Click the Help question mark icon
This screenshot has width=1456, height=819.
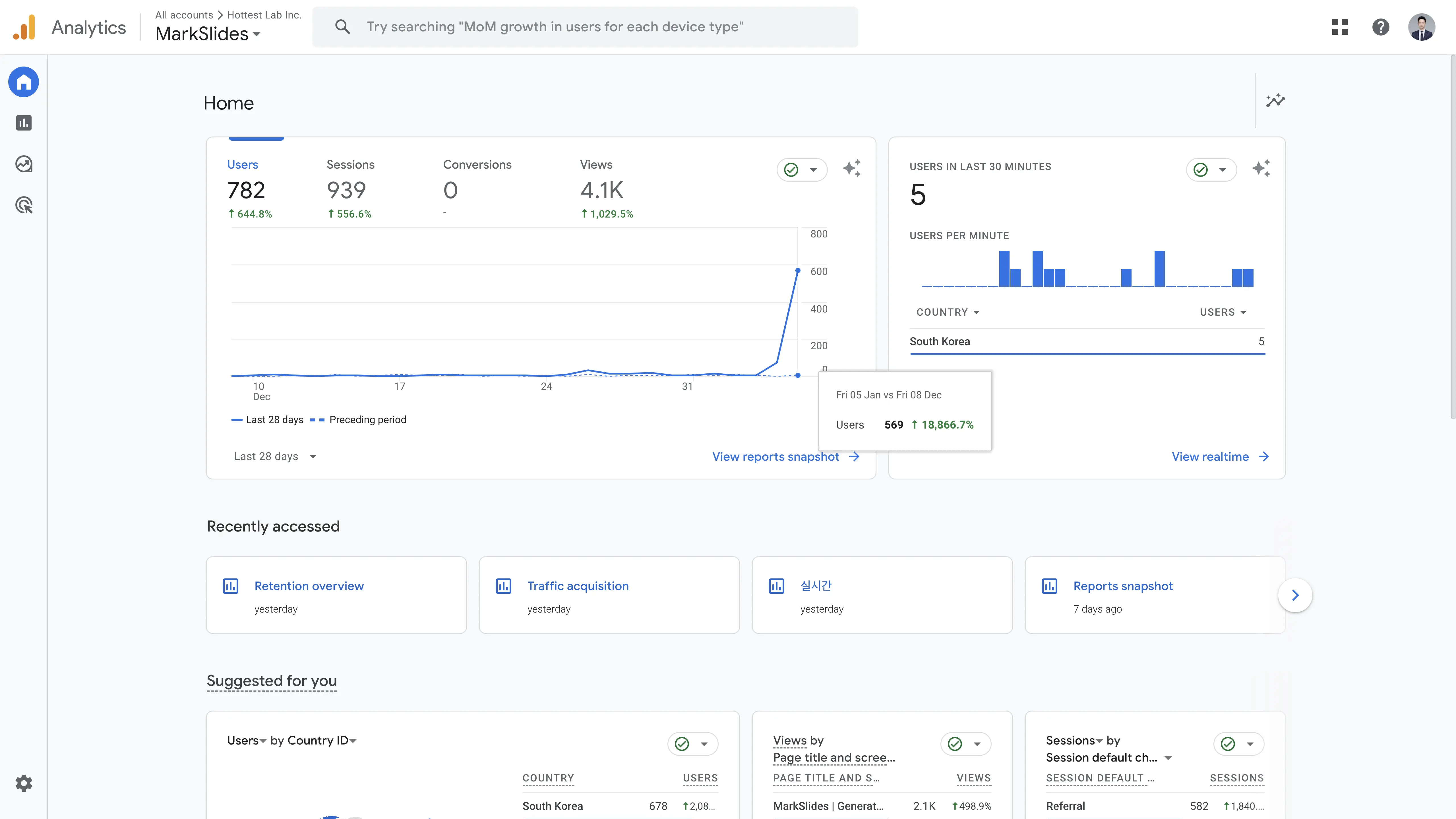[x=1380, y=27]
